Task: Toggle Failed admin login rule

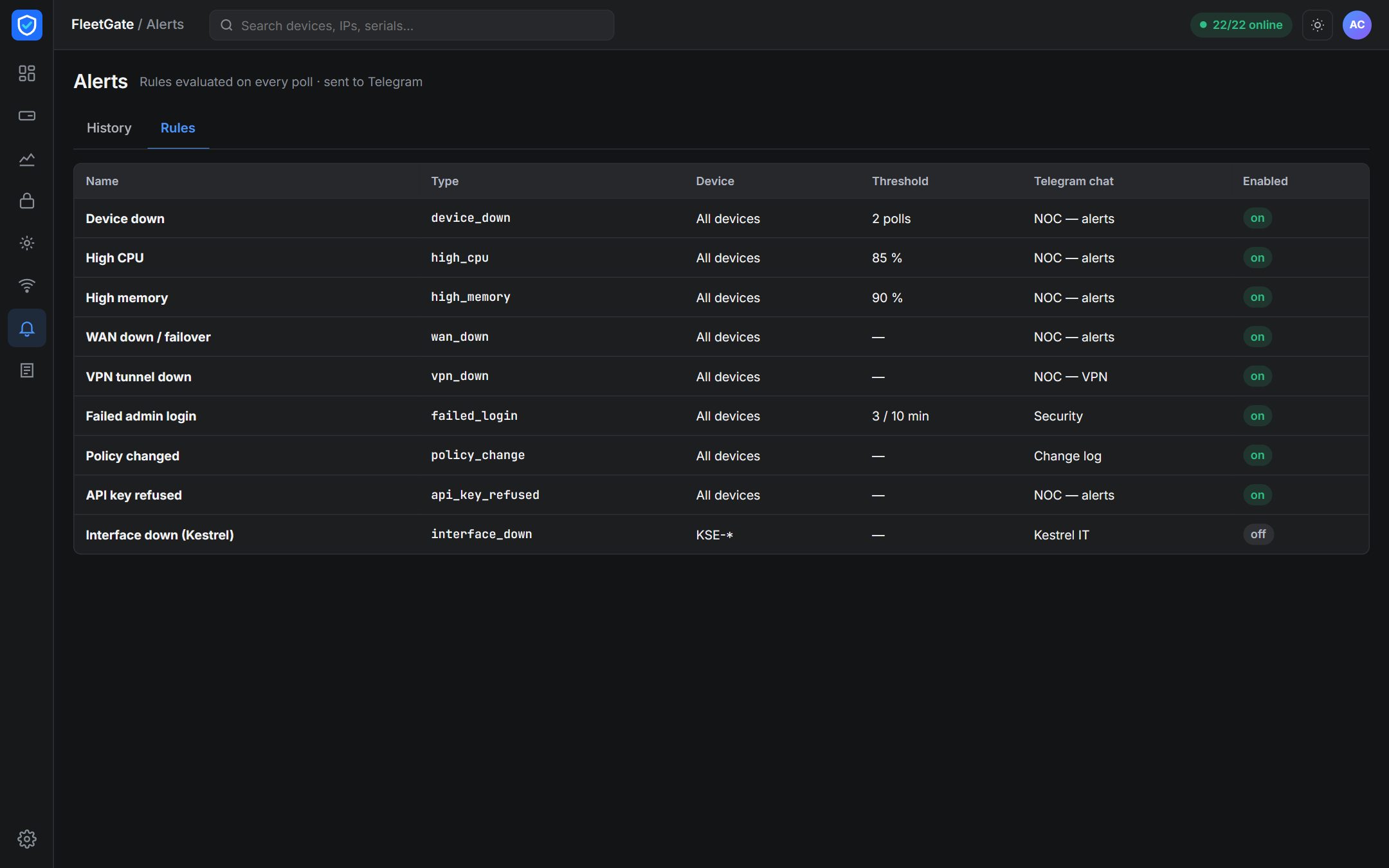Action: 1257,416
